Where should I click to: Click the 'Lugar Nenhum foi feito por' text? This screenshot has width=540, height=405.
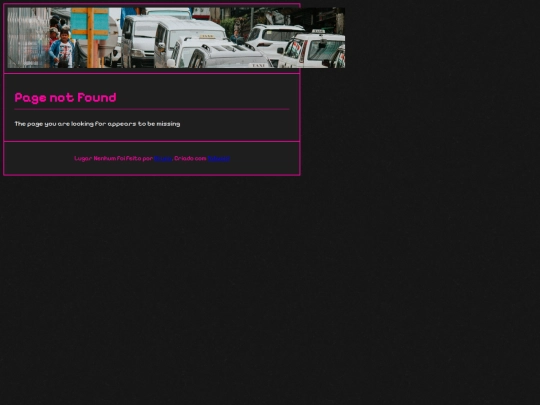[113, 158]
